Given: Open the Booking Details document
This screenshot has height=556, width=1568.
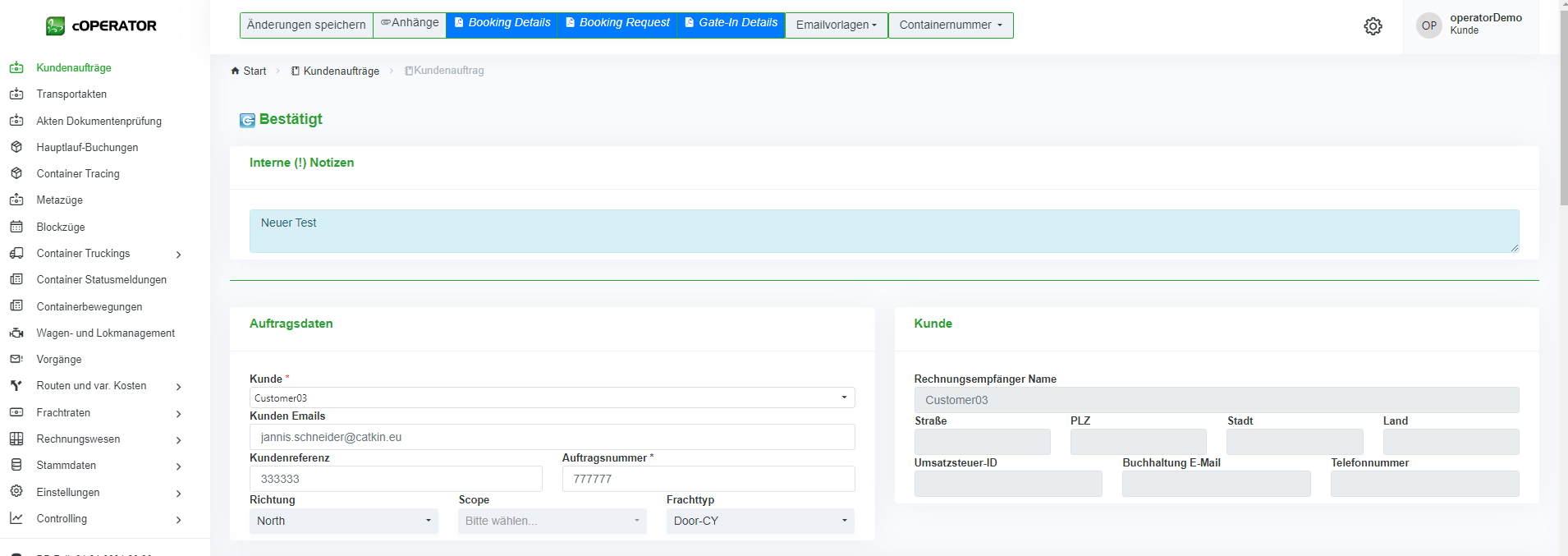Looking at the screenshot, I should [502, 23].
